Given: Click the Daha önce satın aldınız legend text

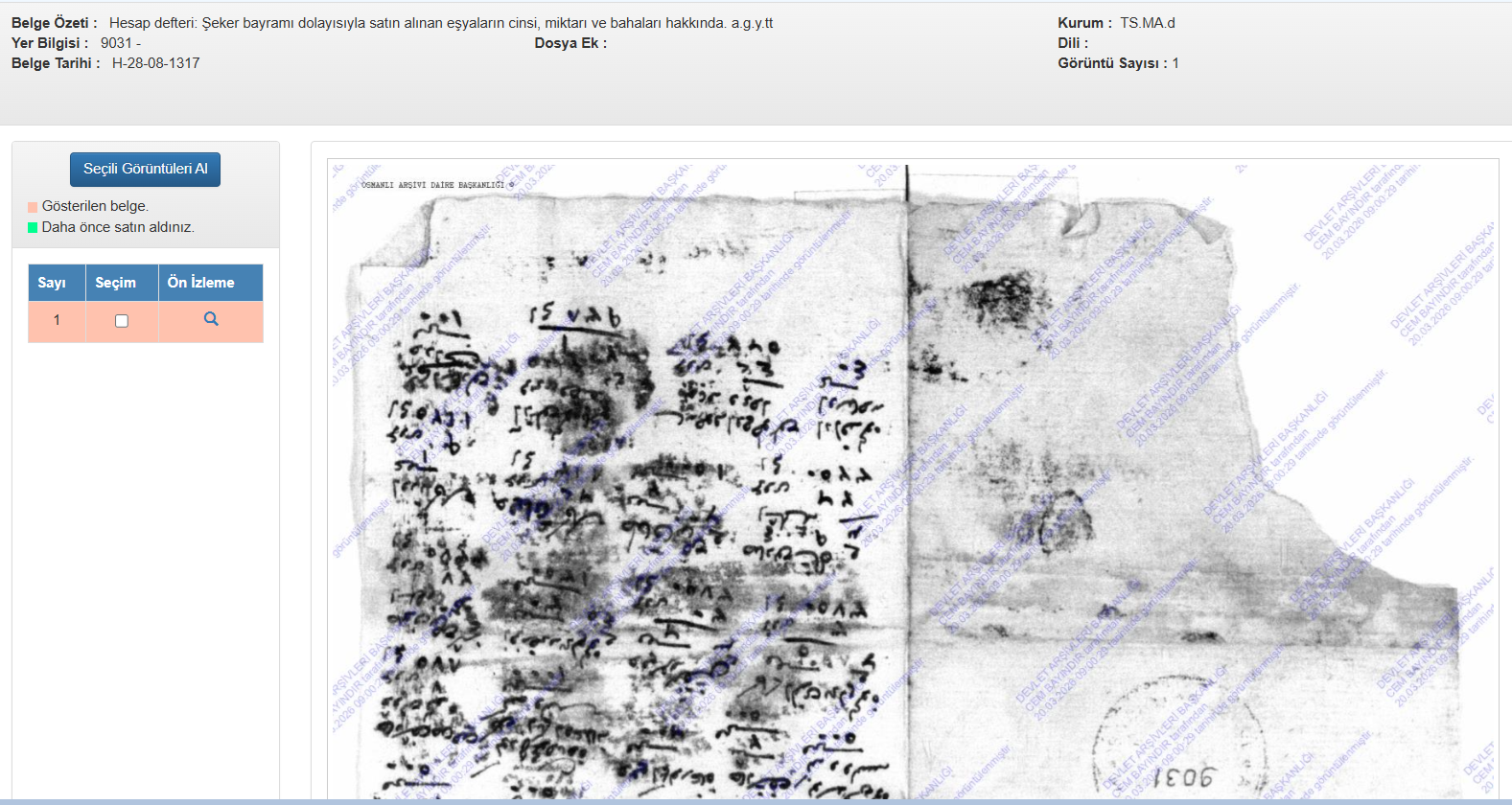Looking at the screenshot, I should [118, 227].
